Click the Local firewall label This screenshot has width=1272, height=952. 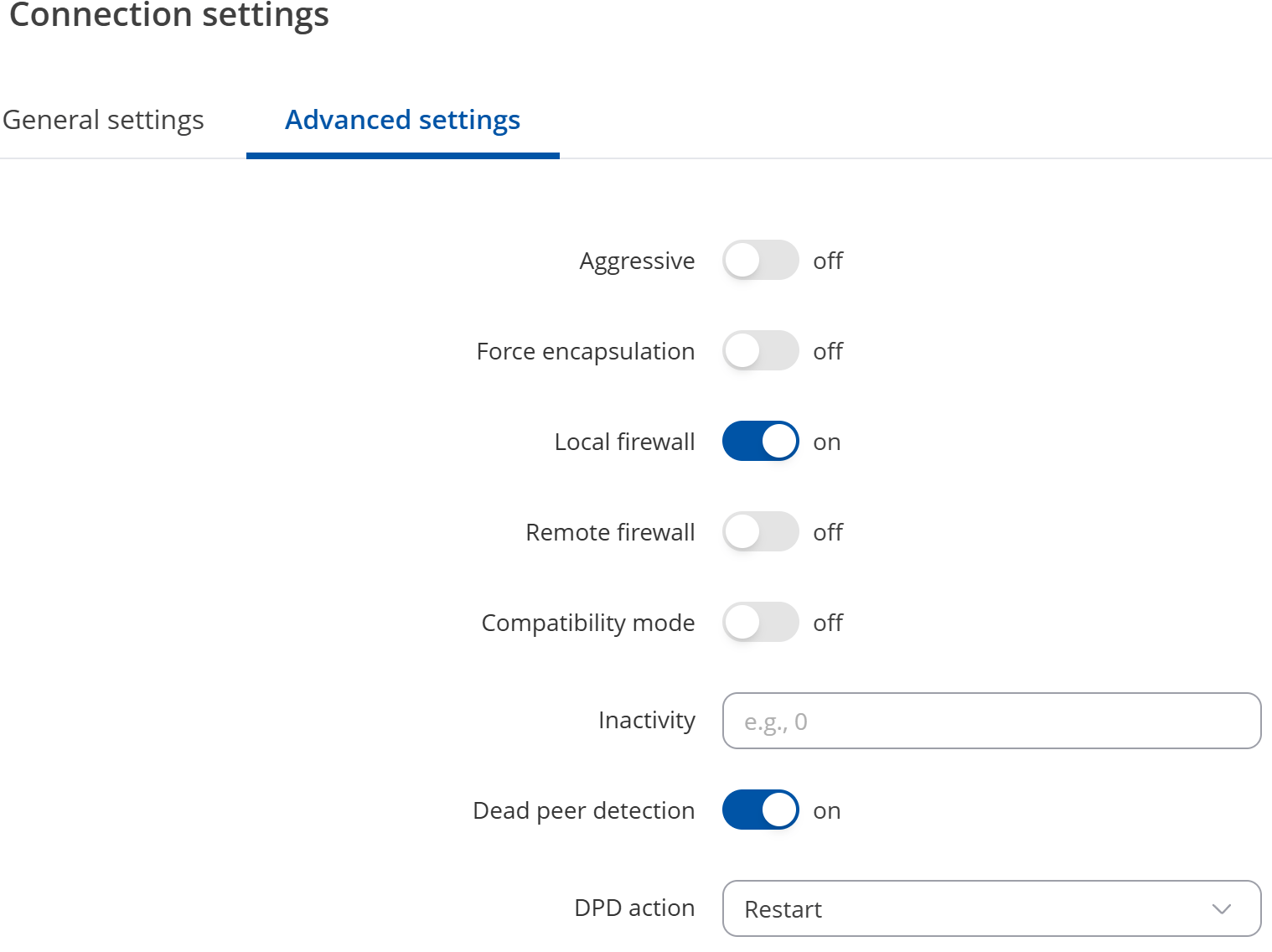coord(623,441)
